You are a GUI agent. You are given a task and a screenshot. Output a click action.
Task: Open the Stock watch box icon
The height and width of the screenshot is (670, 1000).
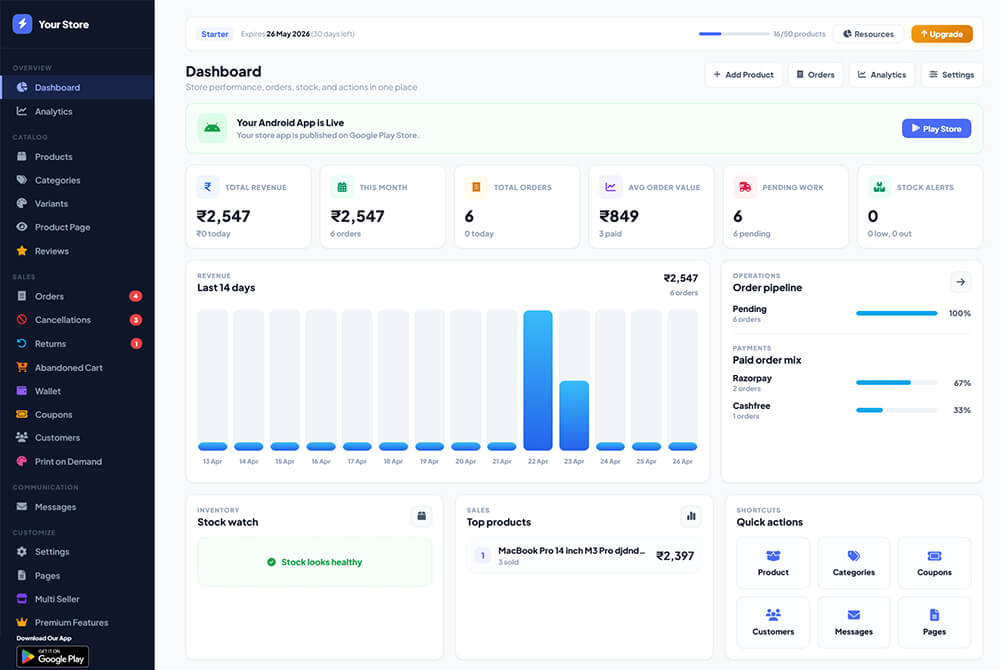coord(421,516)
